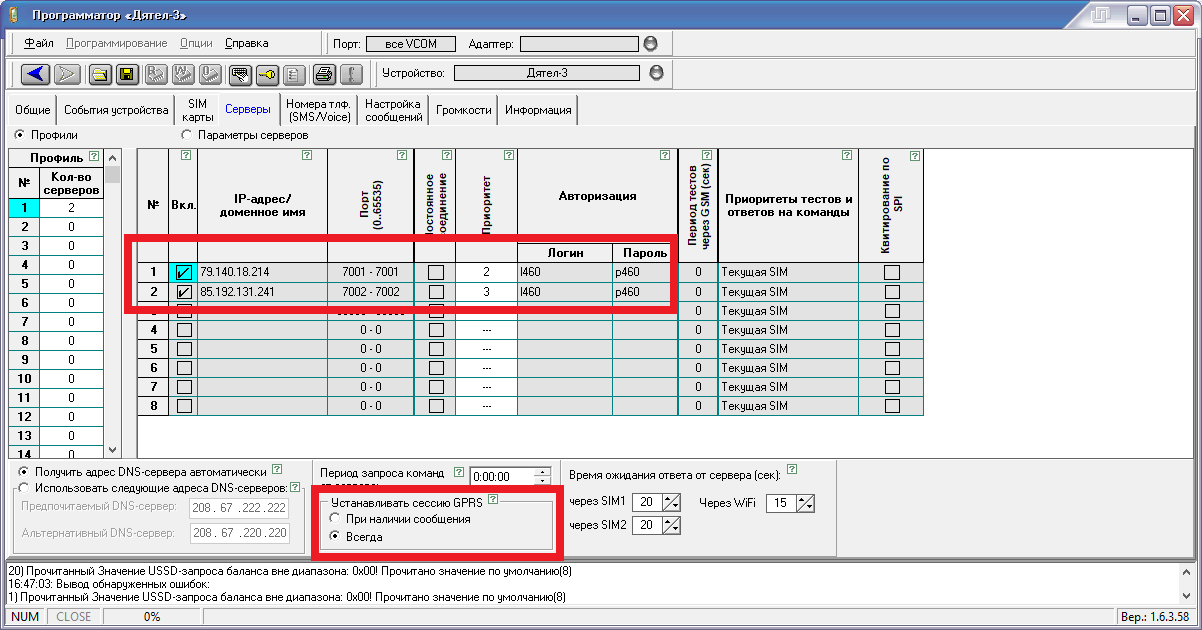The height and width of the screenshot is (630, 1202).
Task: Open the Файл menu
Action: [39, 44]
